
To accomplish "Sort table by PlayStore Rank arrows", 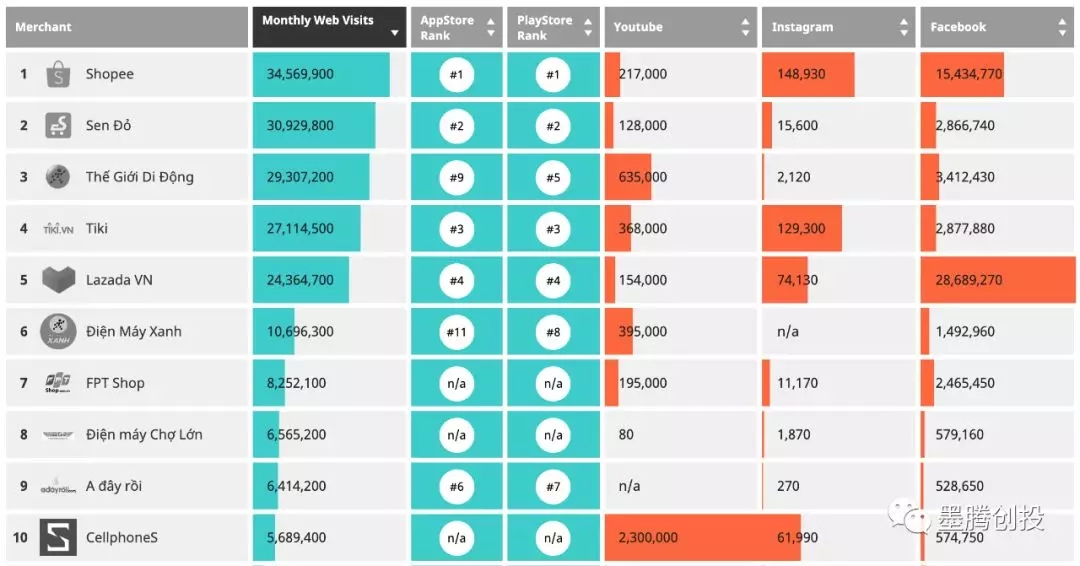I will point(586,27).
